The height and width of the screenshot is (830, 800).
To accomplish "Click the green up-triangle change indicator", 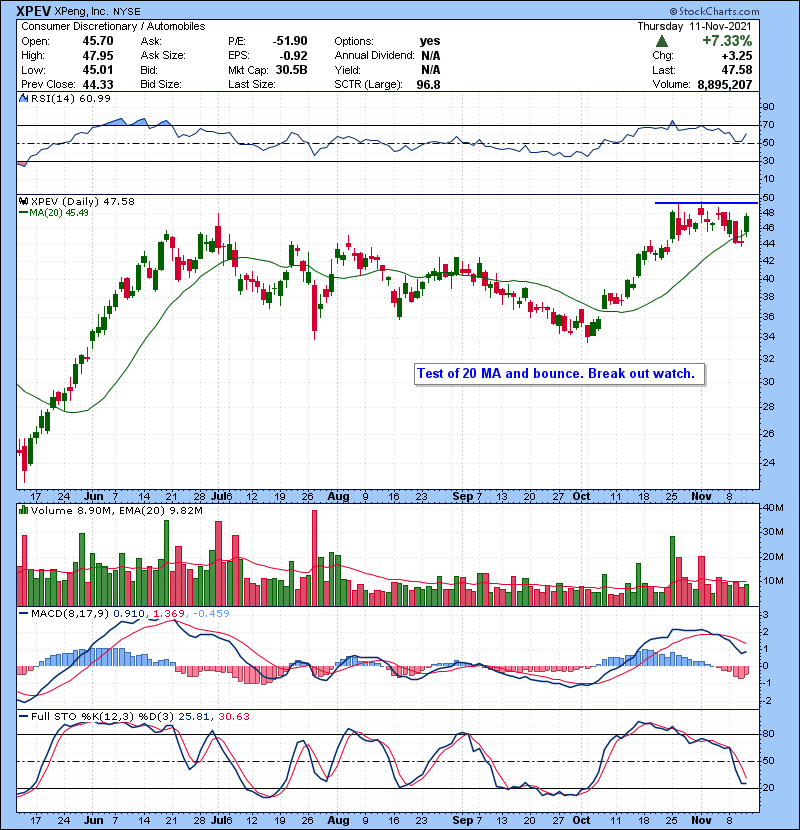I will point(661,41).
